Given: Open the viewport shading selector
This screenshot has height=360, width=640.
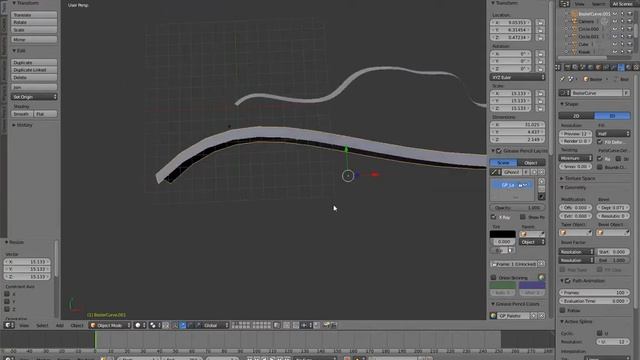Looking at the screenshot, I should (140, 325).
